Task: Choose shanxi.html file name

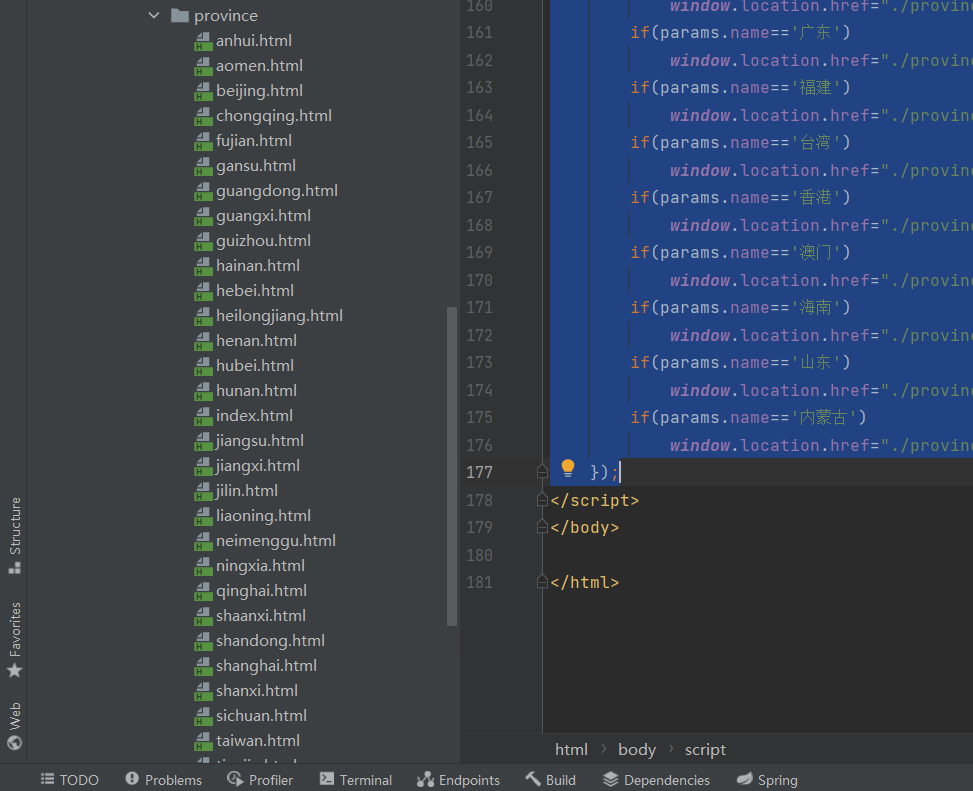Action: click(x=257, y=691)
